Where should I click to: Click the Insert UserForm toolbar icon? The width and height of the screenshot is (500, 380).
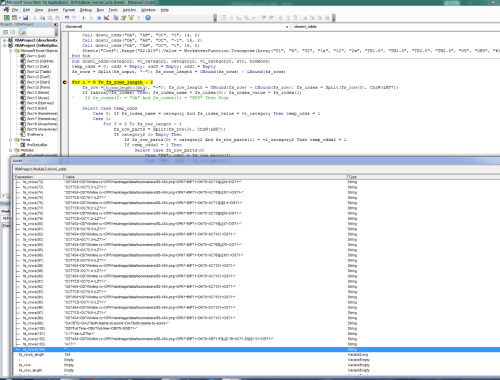[14, 18]
